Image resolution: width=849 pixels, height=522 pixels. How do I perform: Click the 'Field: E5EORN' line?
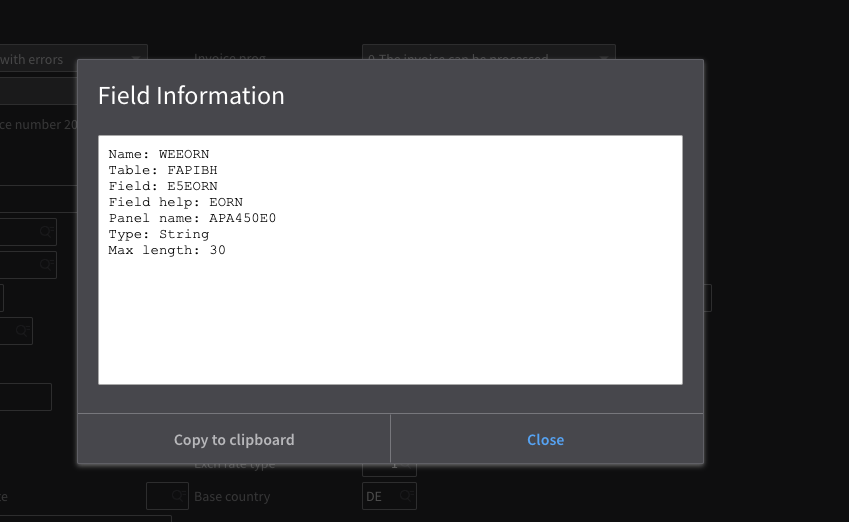pos(163,186)
